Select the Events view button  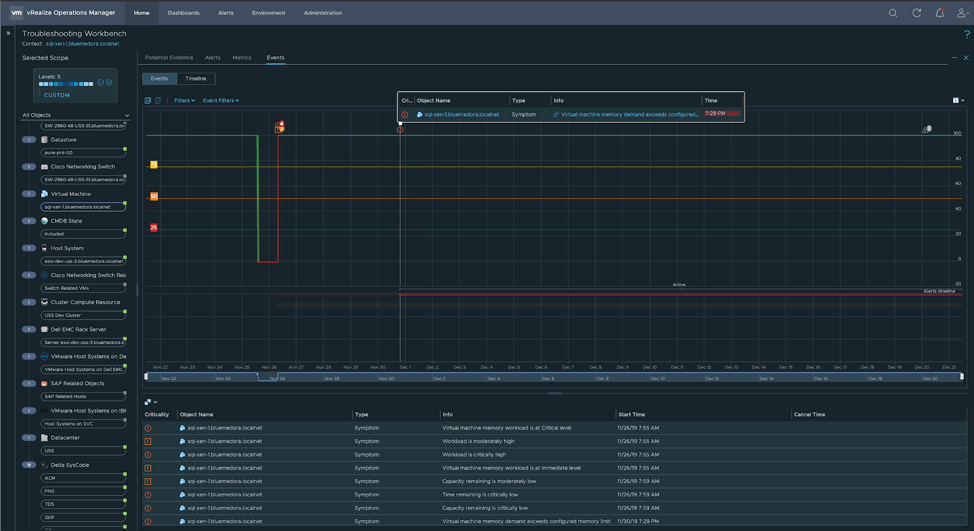click(159, 78)
